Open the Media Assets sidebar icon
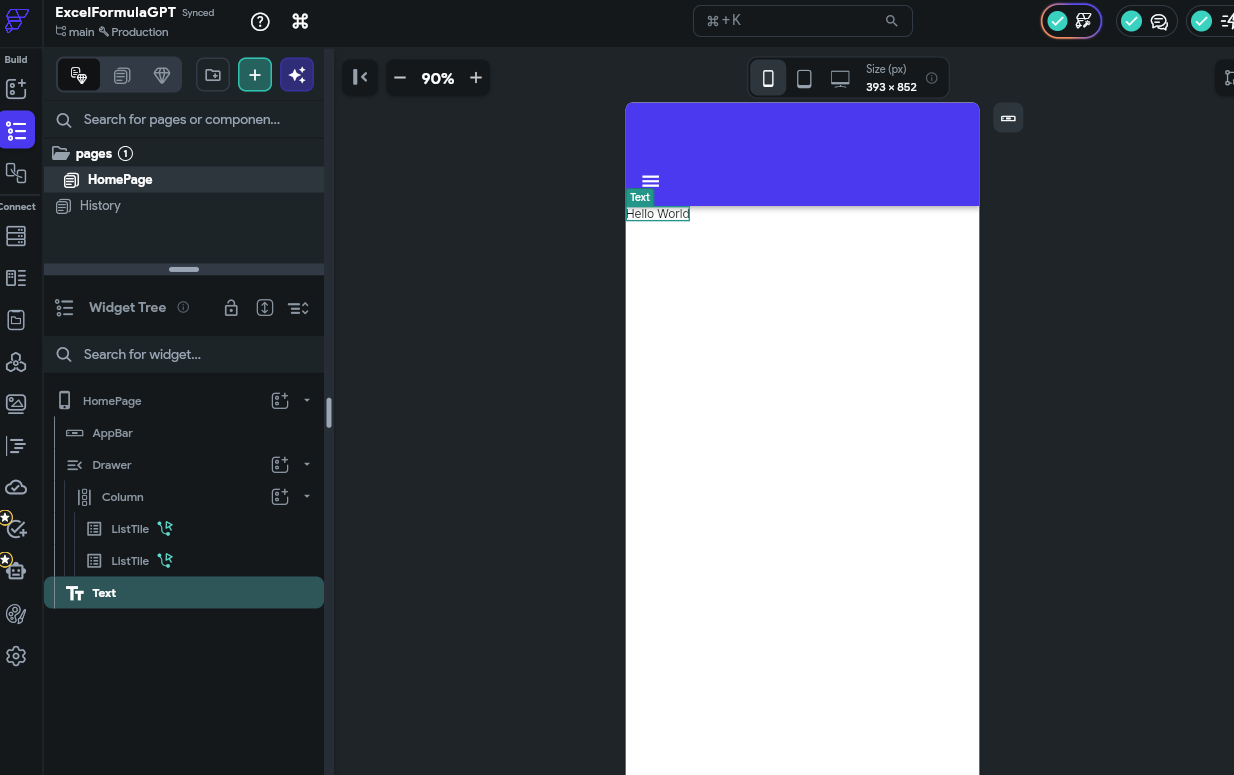 point(16,404)
